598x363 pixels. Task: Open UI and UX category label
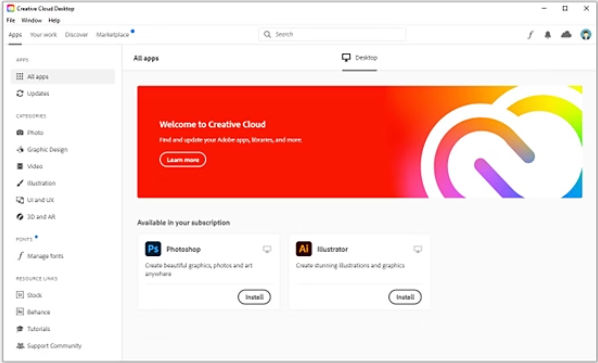click(x=40, y=200)
